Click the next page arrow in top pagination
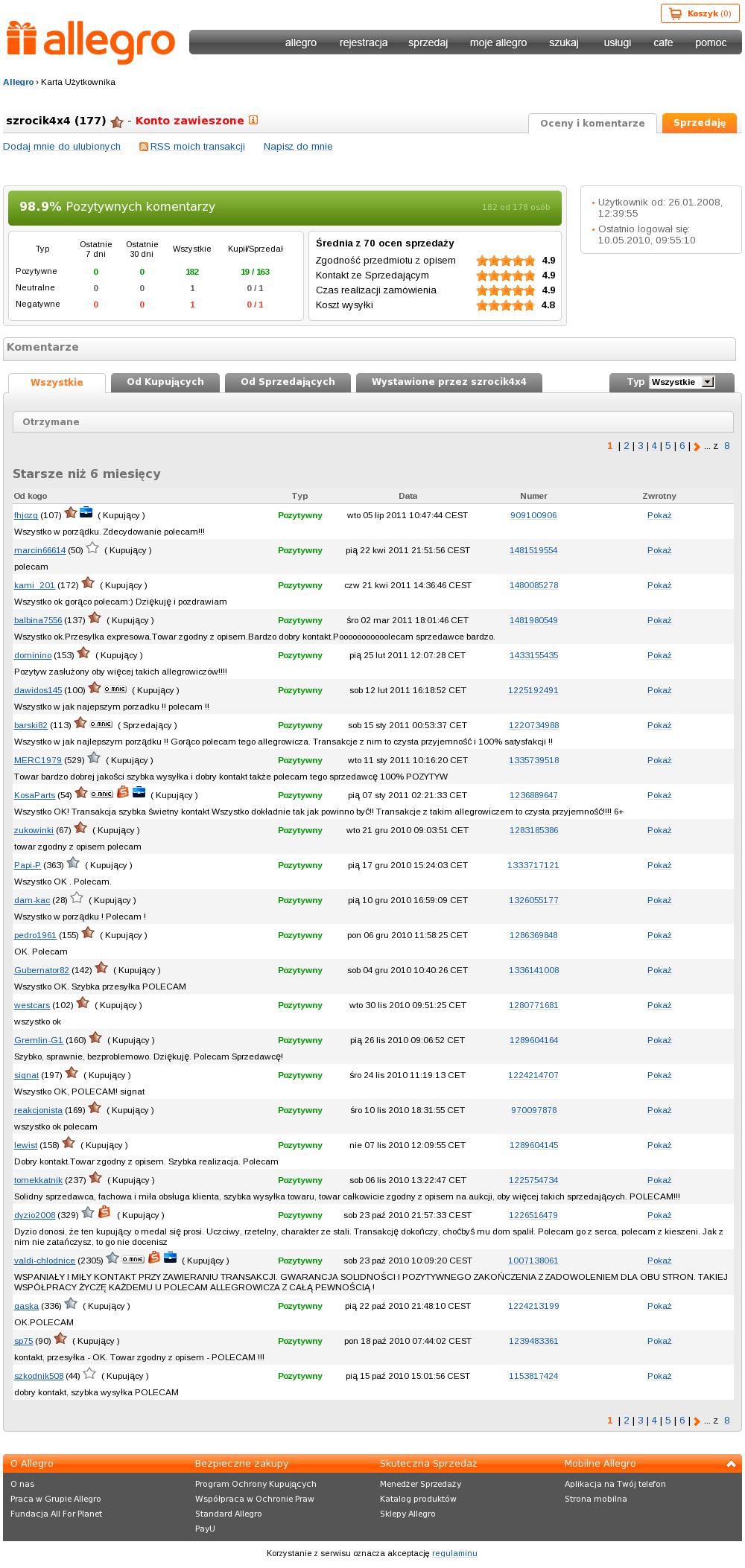Viewport: 745px width, 1568px height. (697, 447)
